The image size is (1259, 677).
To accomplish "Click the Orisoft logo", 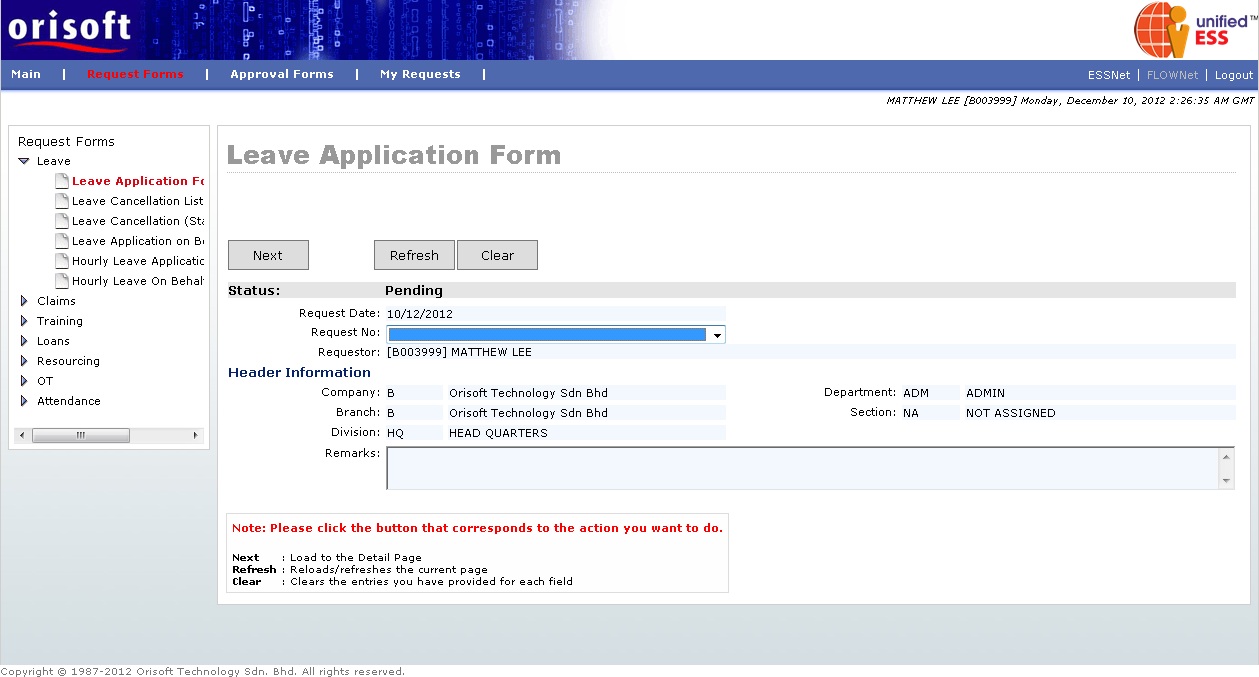I will pos(69,28).
